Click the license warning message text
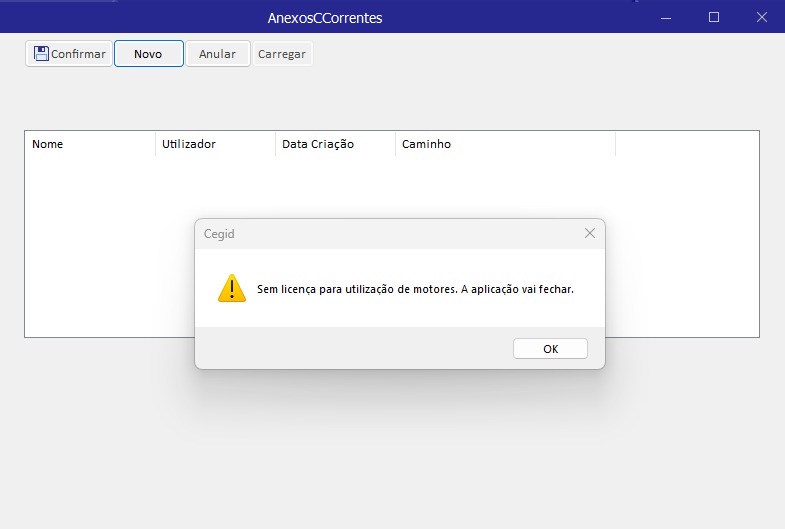Viewport: 785px width, 529px height. 416,289
